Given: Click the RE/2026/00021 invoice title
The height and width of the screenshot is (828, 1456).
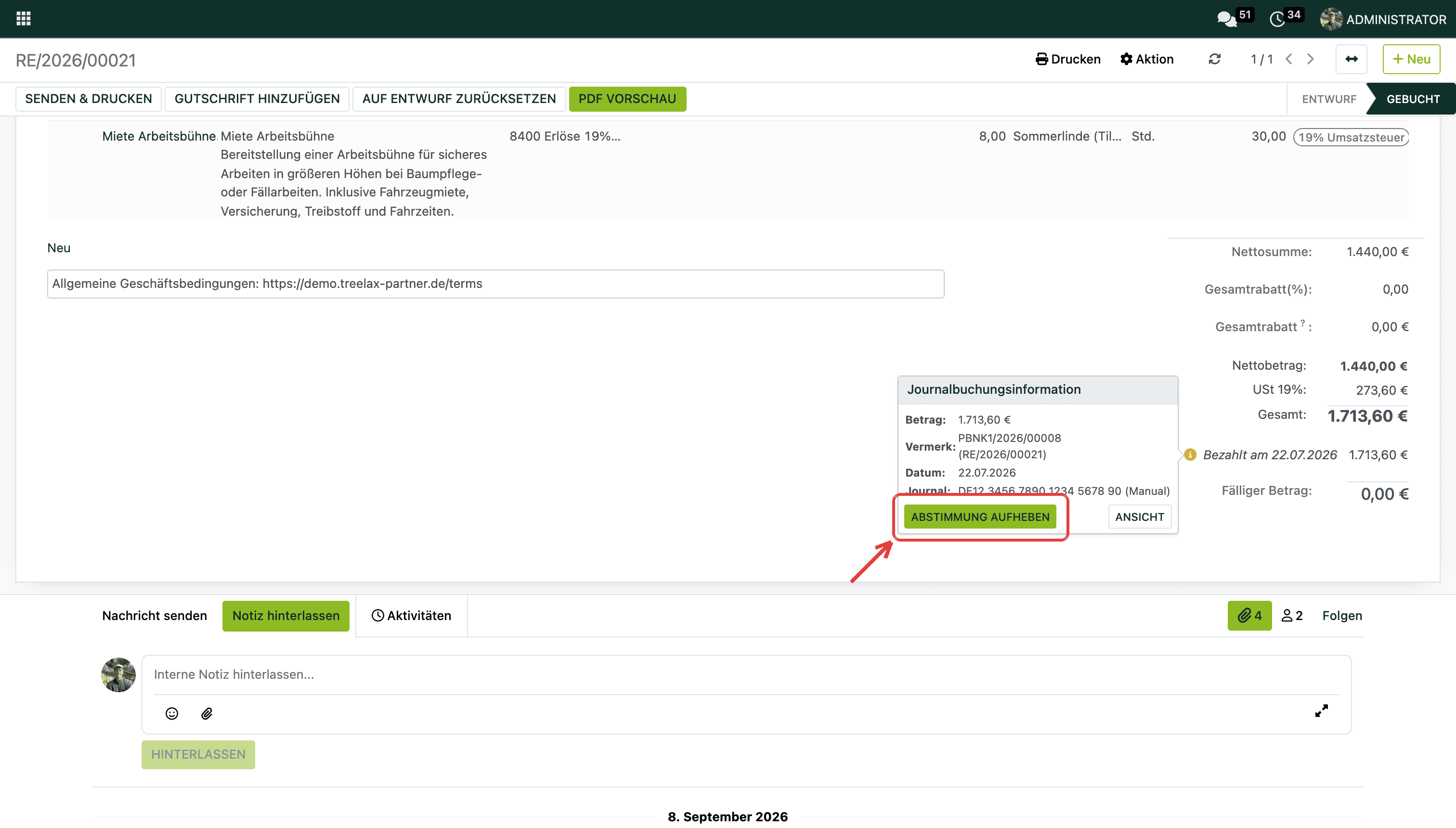Looking at the screenshot, I should pos(76,60).
